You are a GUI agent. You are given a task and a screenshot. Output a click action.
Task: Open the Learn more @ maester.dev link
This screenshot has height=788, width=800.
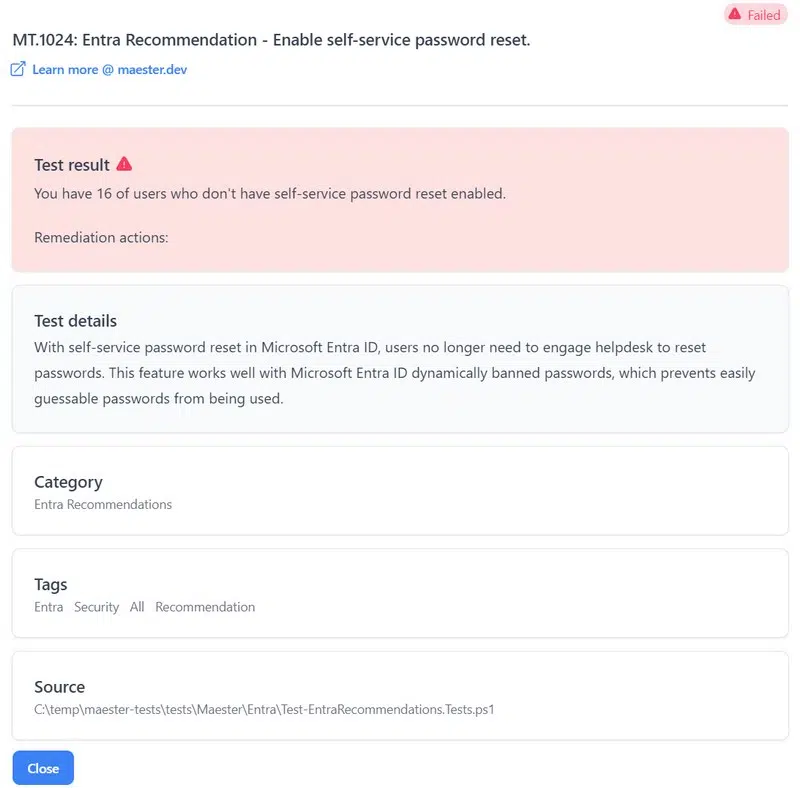[x=109, y=70]
